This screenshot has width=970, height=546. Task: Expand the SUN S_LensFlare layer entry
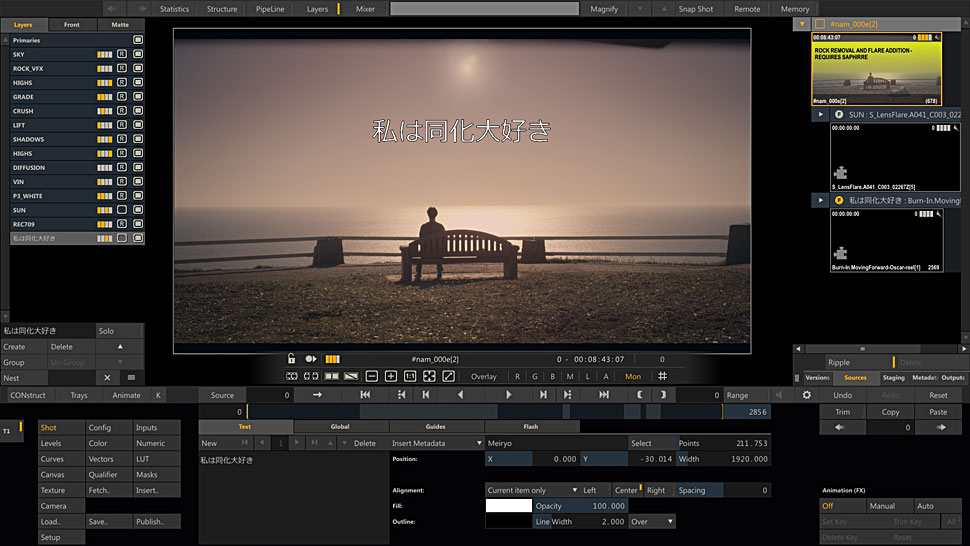click(822, 115)
